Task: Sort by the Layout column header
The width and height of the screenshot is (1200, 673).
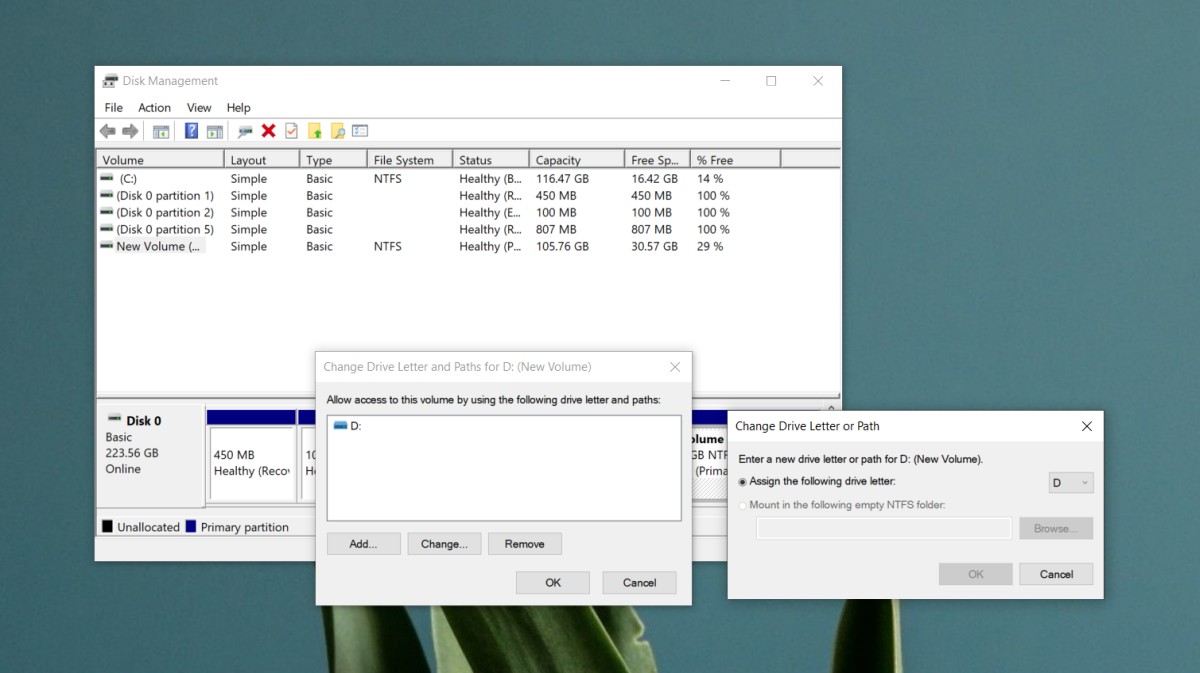Action: 262,160
